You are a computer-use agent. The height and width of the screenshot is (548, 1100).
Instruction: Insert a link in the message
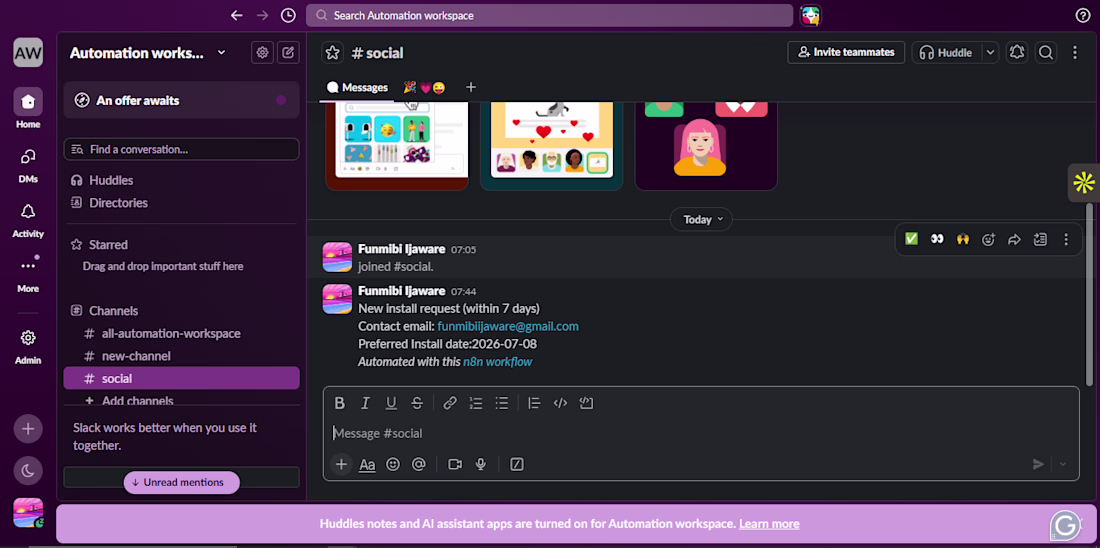450,403
